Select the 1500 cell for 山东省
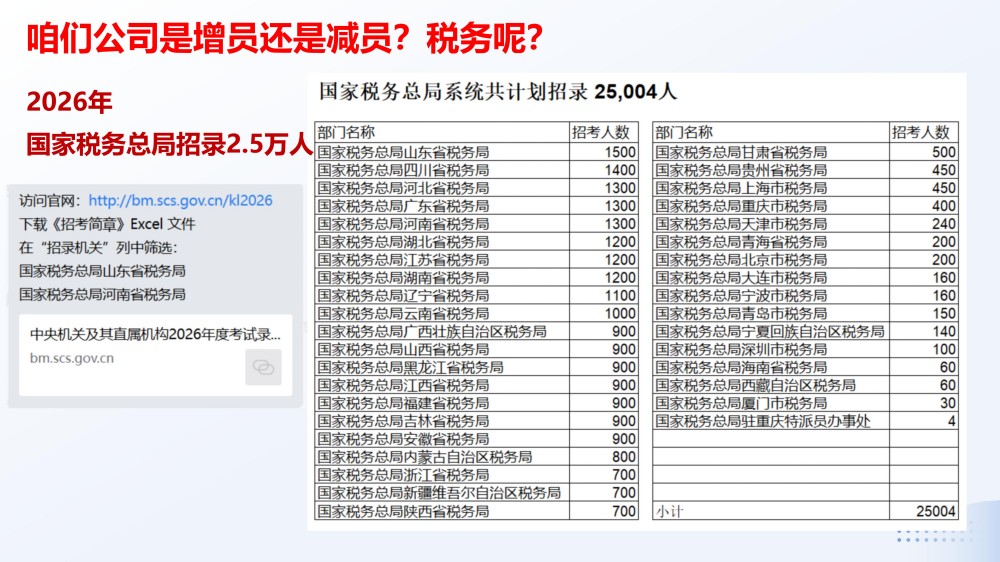1000x562 pixels. (x=604, y=152)
